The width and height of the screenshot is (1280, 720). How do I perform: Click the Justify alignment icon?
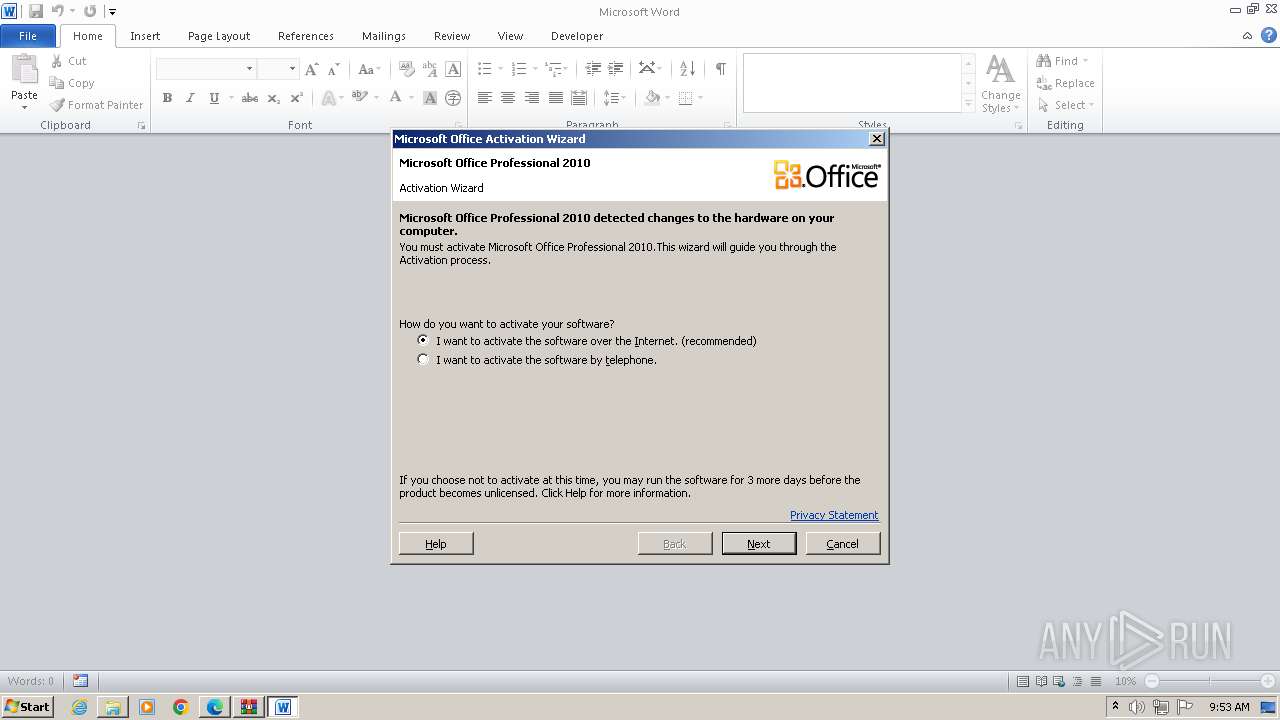(x=555, y=98)
